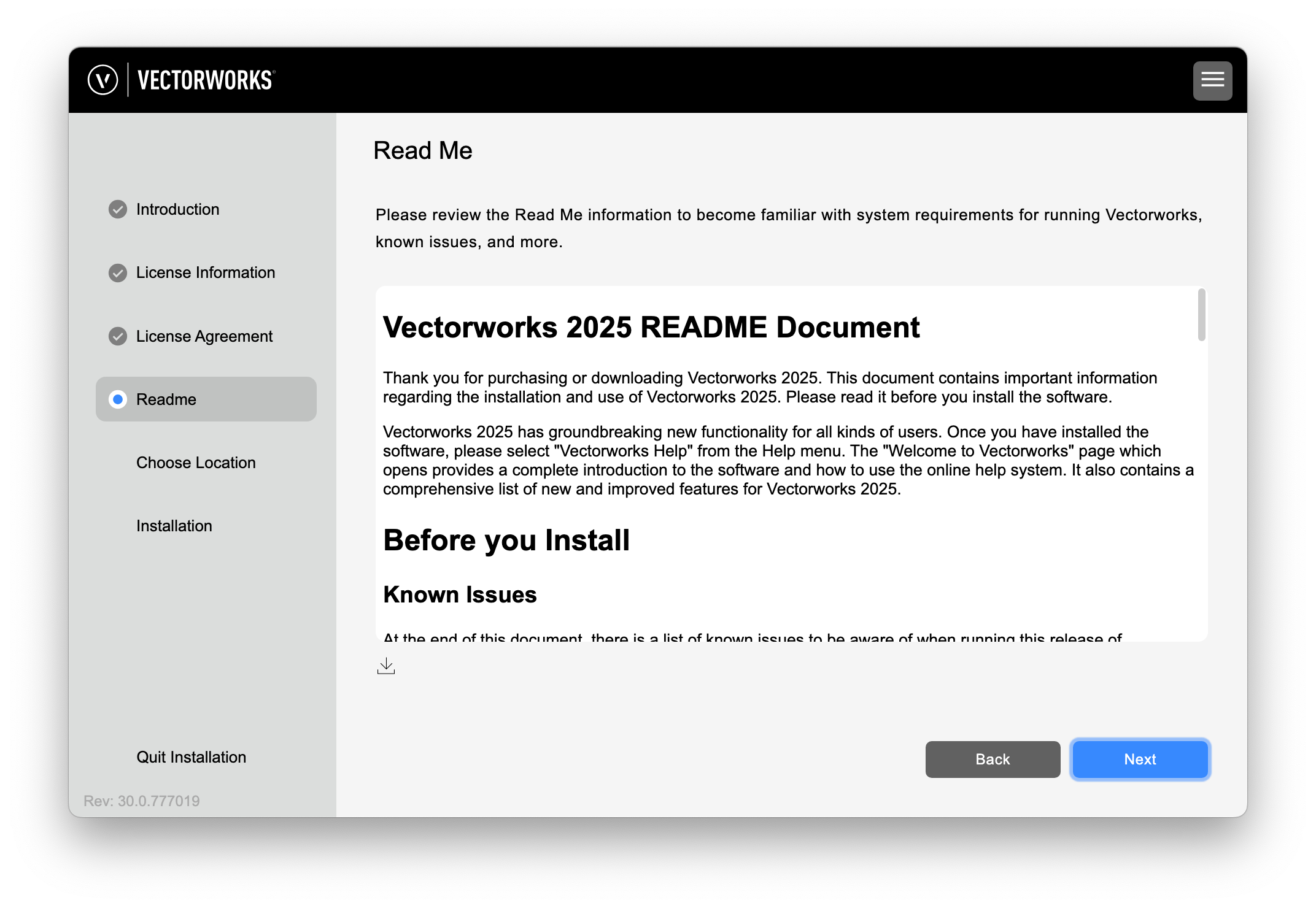The image size is (1316, 908).
Task: Click paragraph starting 'Thank you for purchasing'
Action: (770, 388)
